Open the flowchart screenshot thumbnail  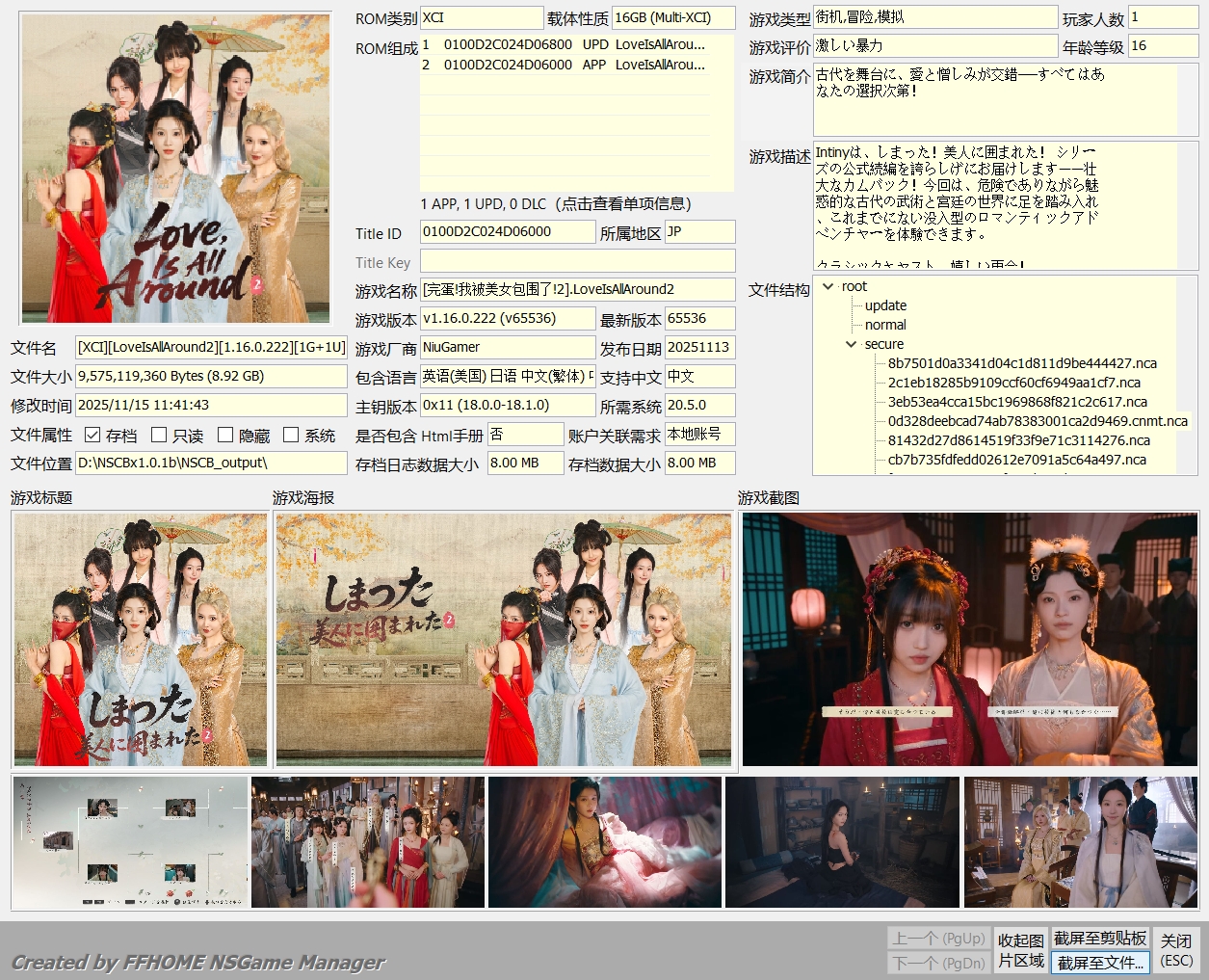pyautogui.click(x=130, y=842)
